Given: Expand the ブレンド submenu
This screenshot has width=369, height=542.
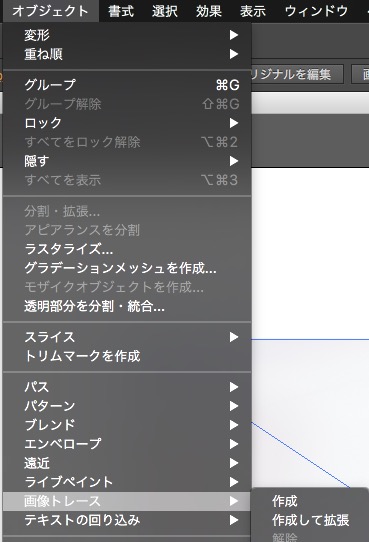Looking at the screenshot, I should pos(127,425).
